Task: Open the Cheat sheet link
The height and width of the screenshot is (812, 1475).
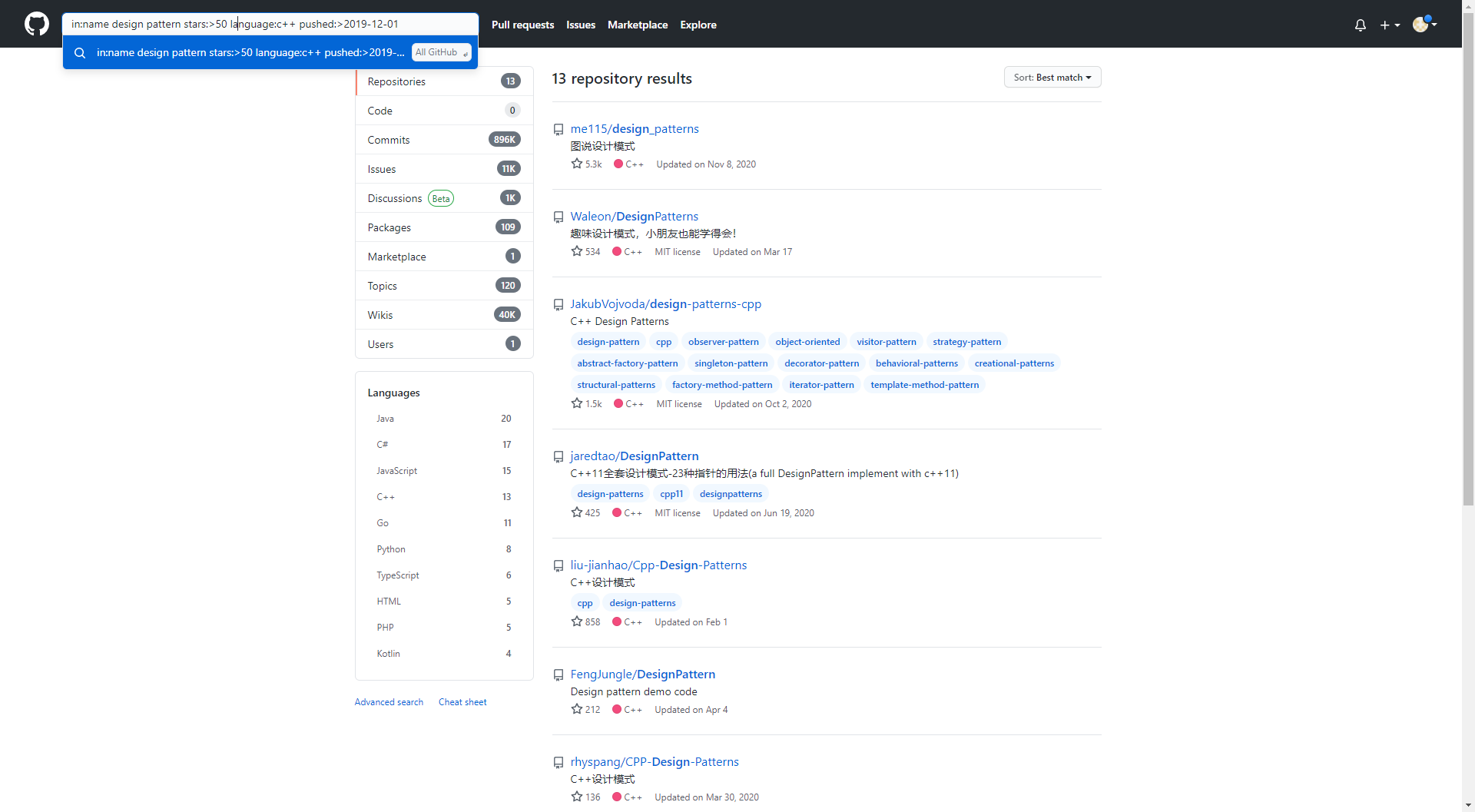Action: coord(462,702)
